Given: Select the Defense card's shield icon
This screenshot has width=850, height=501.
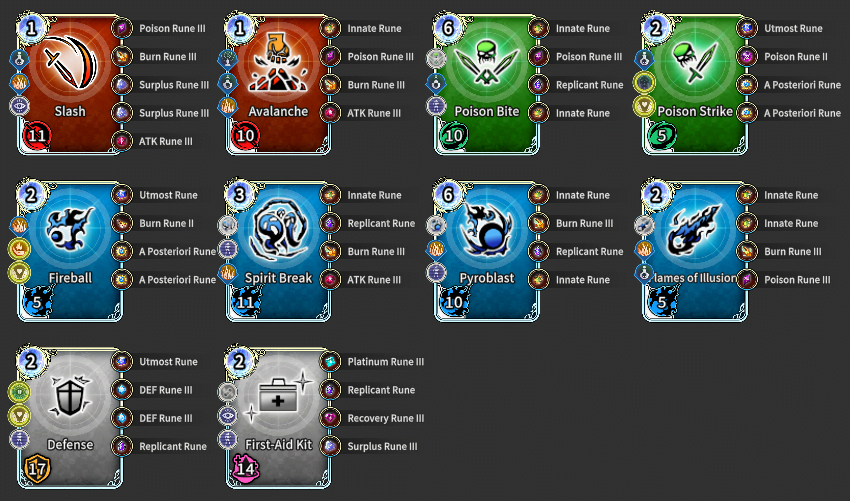Looking at the screenshot, I should (70, 396).
